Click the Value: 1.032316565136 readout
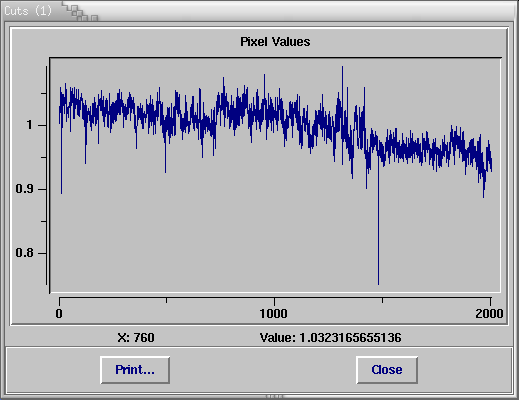Screen dimensions: 519x400 pyautogui.click(x=331, y=338)
